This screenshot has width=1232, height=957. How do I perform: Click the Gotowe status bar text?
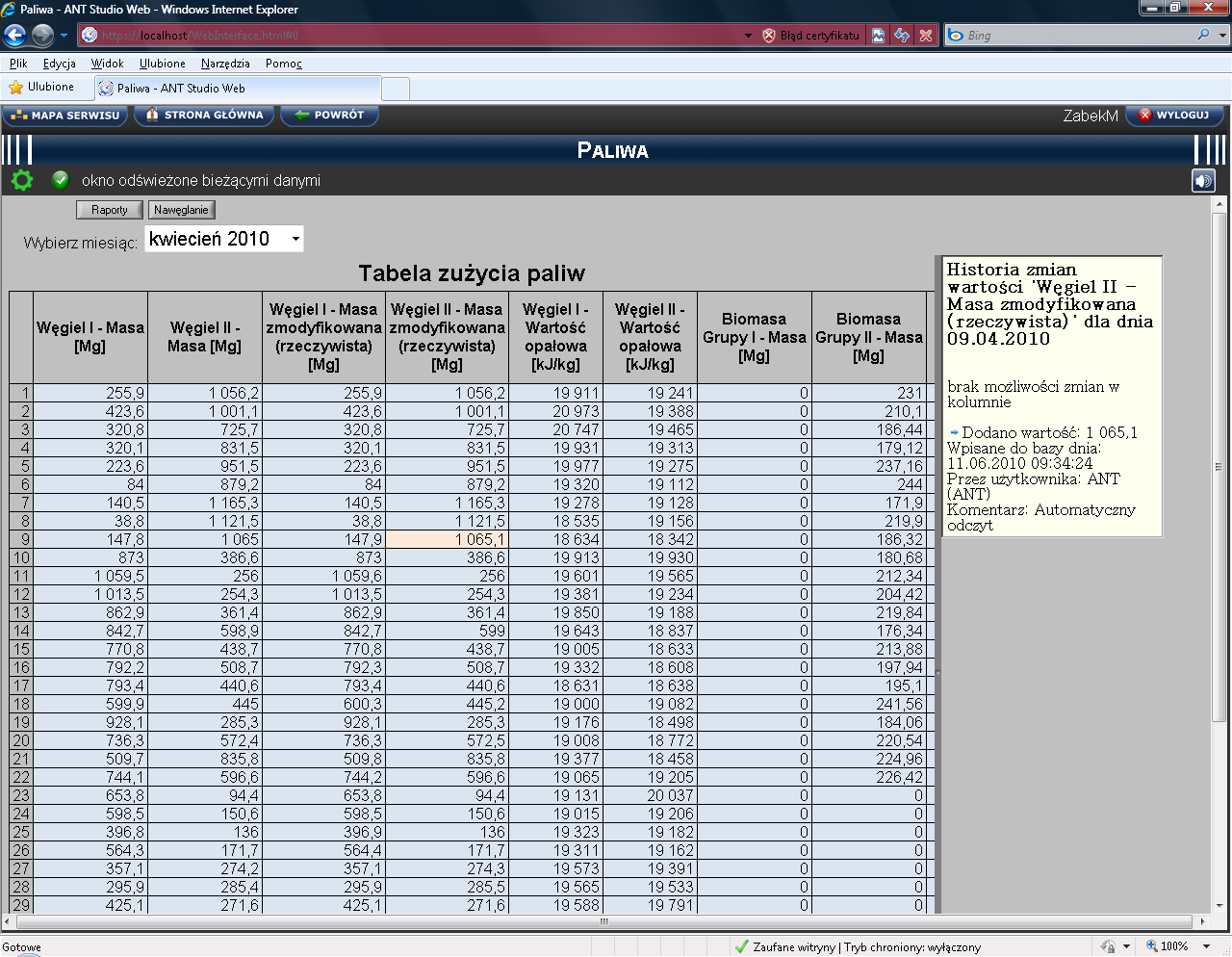(22, 947)
